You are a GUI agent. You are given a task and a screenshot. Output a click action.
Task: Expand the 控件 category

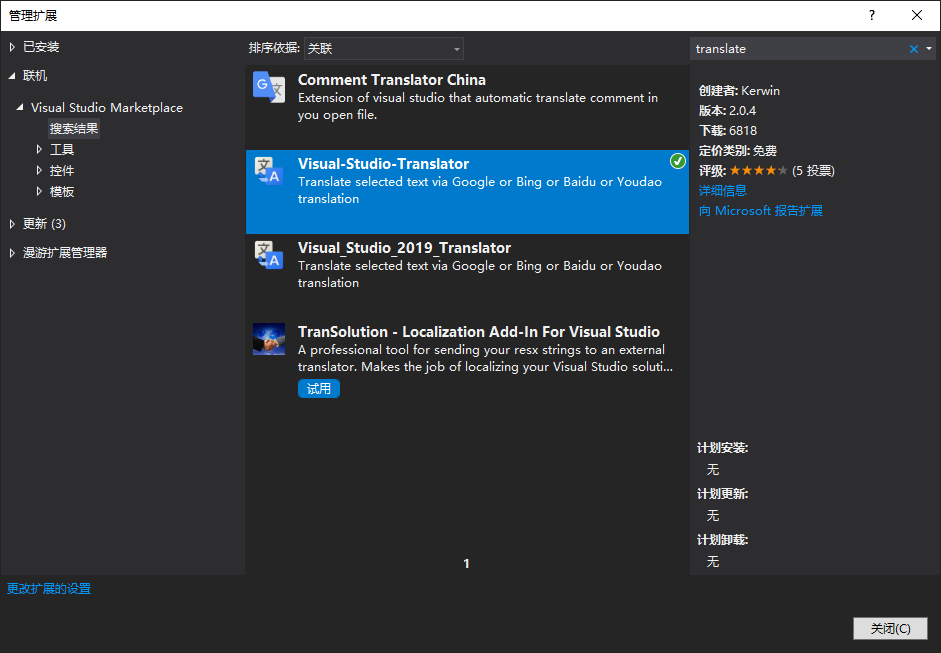[40, 170]
